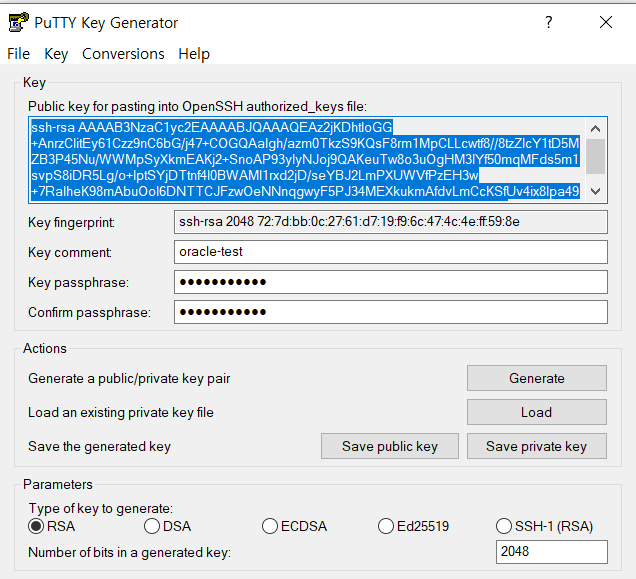Click the Load button
Viewport: 636px width, 579px height.
(537, 412)
